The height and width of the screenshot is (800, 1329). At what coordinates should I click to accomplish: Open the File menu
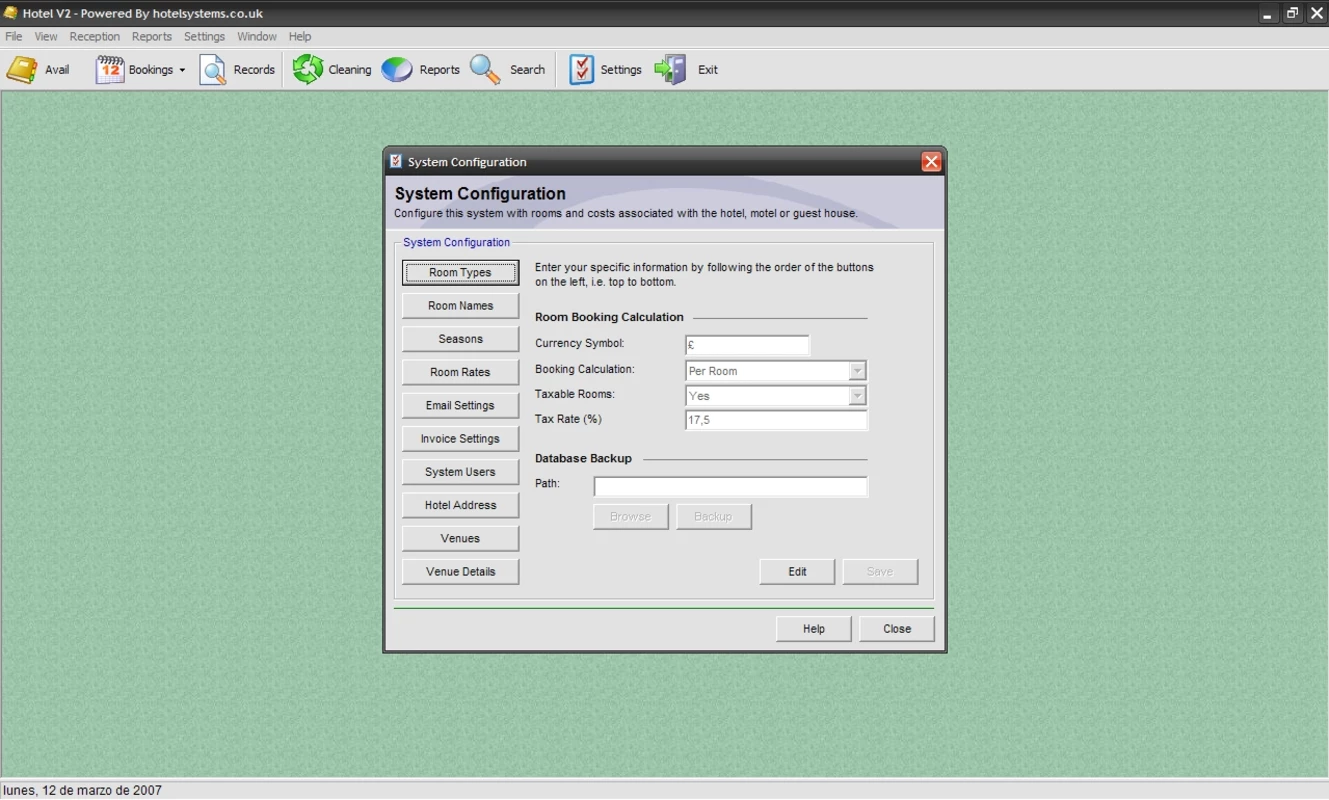(14, 37)
